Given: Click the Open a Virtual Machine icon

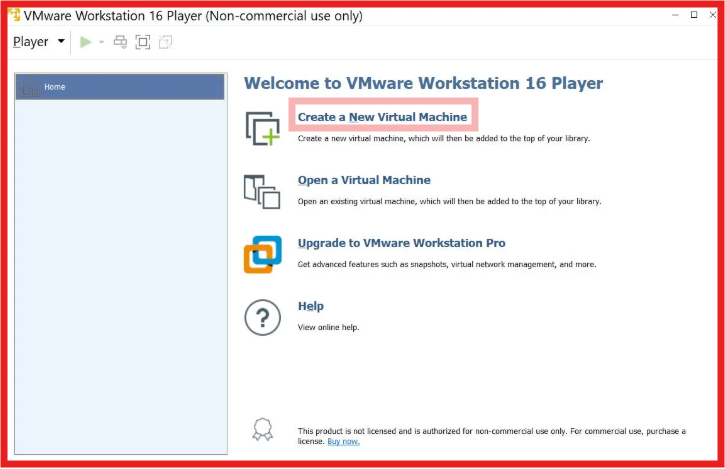Looking at the screenshot, I should click(x=262, y=191).
